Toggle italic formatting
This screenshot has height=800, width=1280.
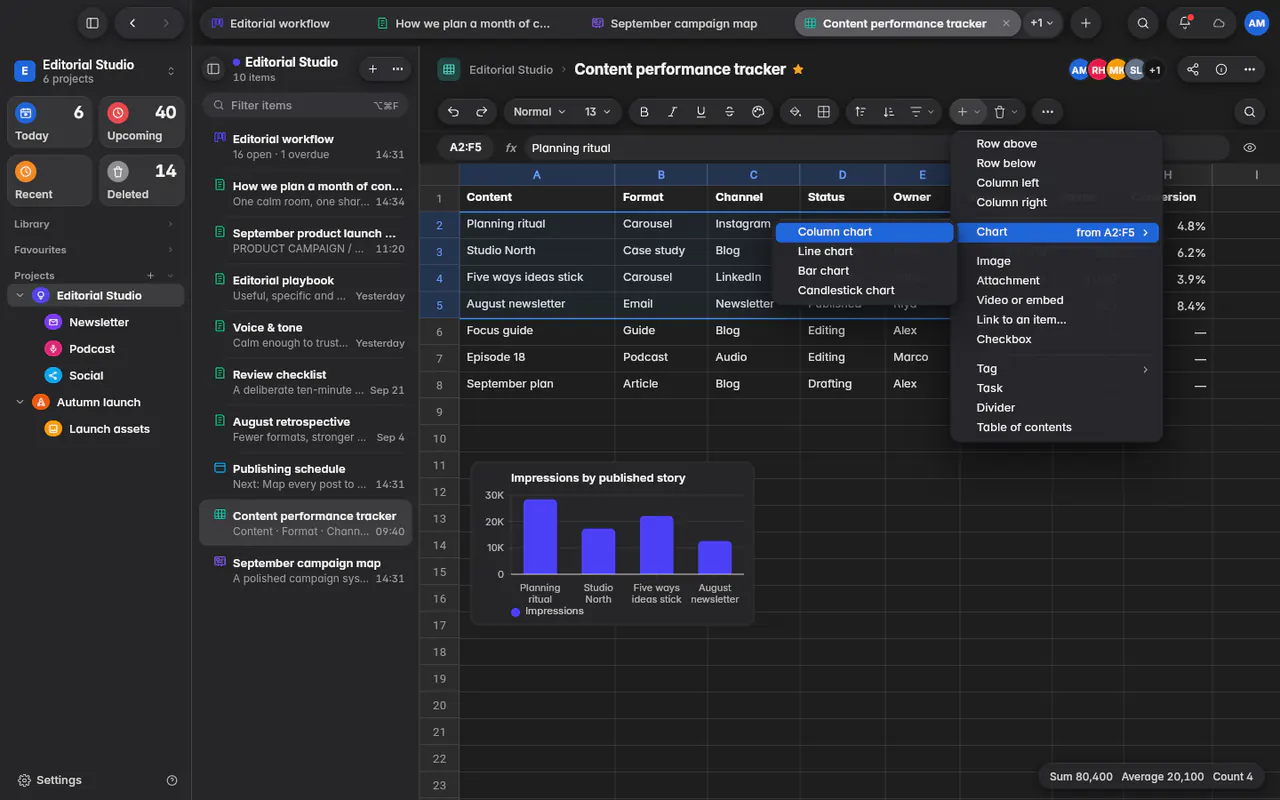coord(672,112)
